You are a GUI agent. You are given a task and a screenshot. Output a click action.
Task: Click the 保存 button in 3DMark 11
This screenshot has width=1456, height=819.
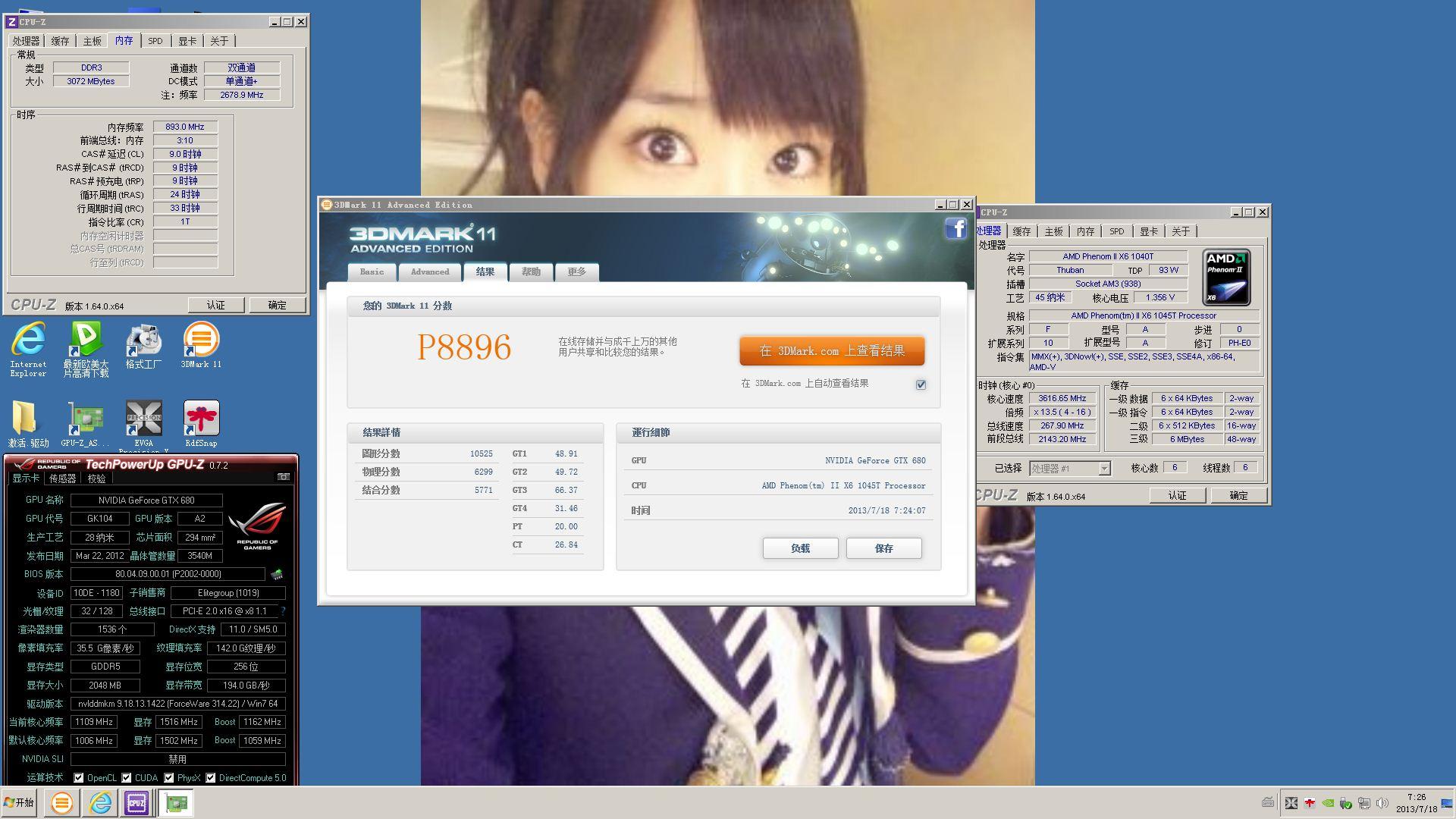tap(884, 548)
